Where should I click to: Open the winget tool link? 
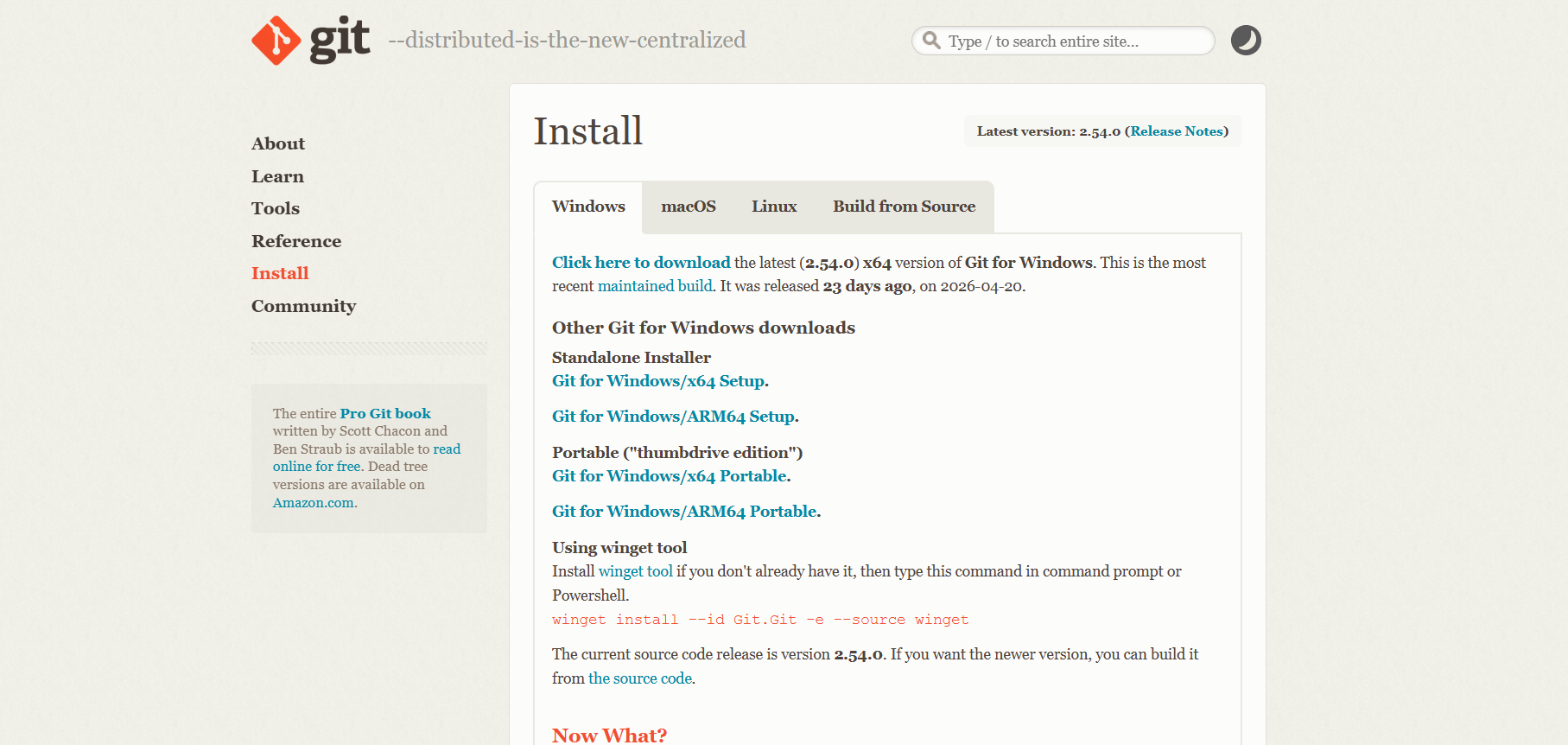coord(635,571)
